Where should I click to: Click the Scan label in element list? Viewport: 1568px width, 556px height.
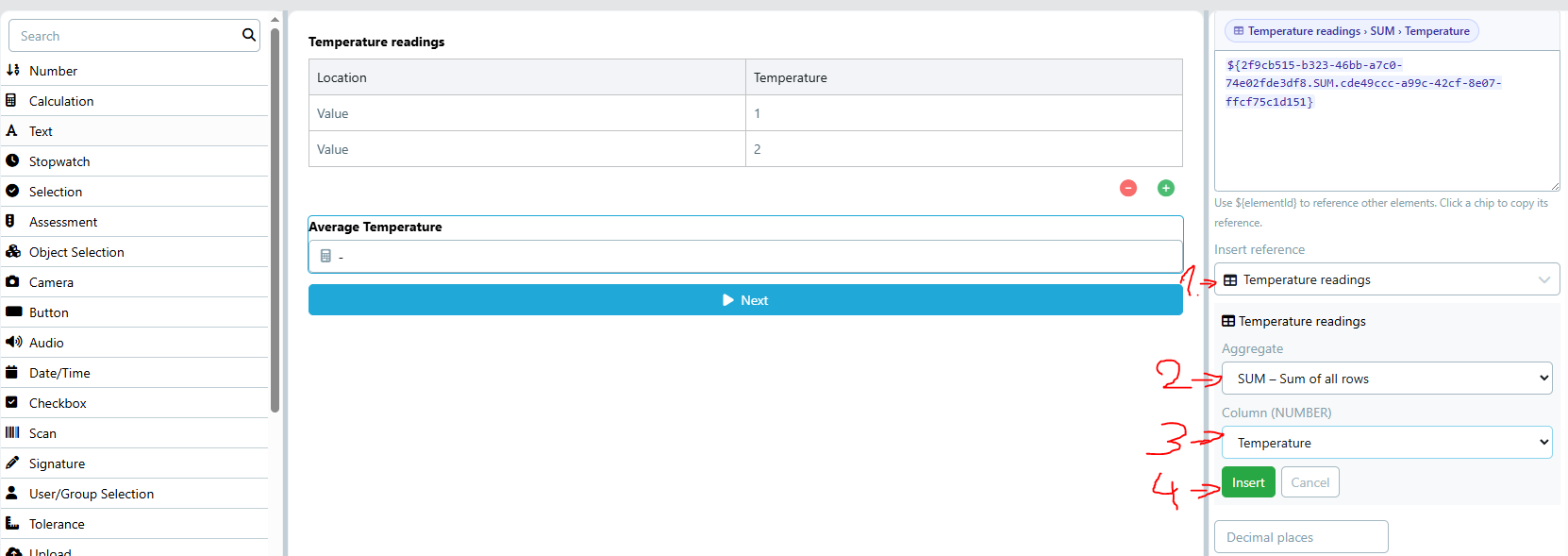[42, 433]
